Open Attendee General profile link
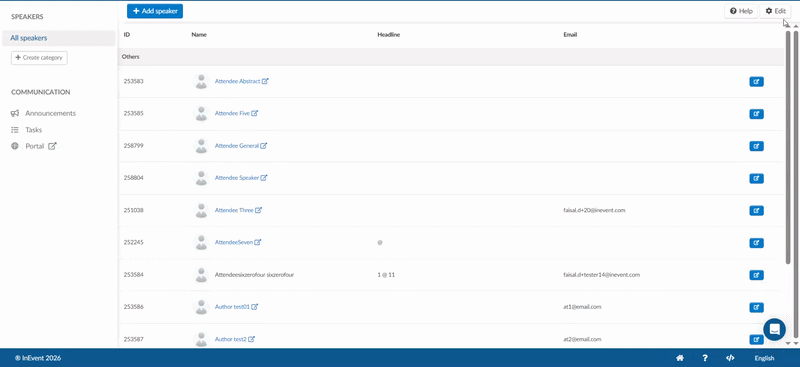800x367 pixels. tap(241, 145)
